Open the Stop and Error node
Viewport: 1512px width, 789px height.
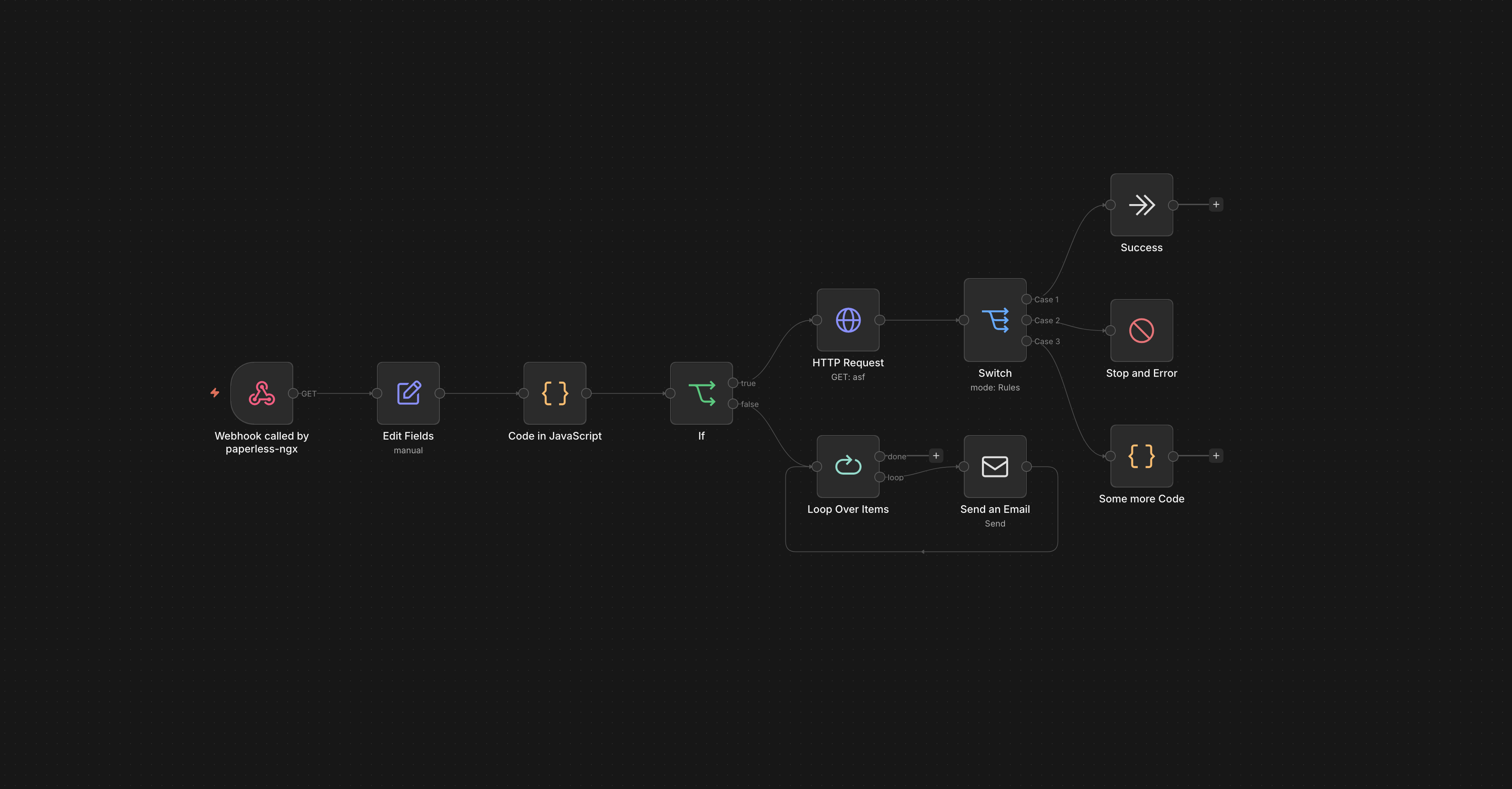[x=1141, y=330]
